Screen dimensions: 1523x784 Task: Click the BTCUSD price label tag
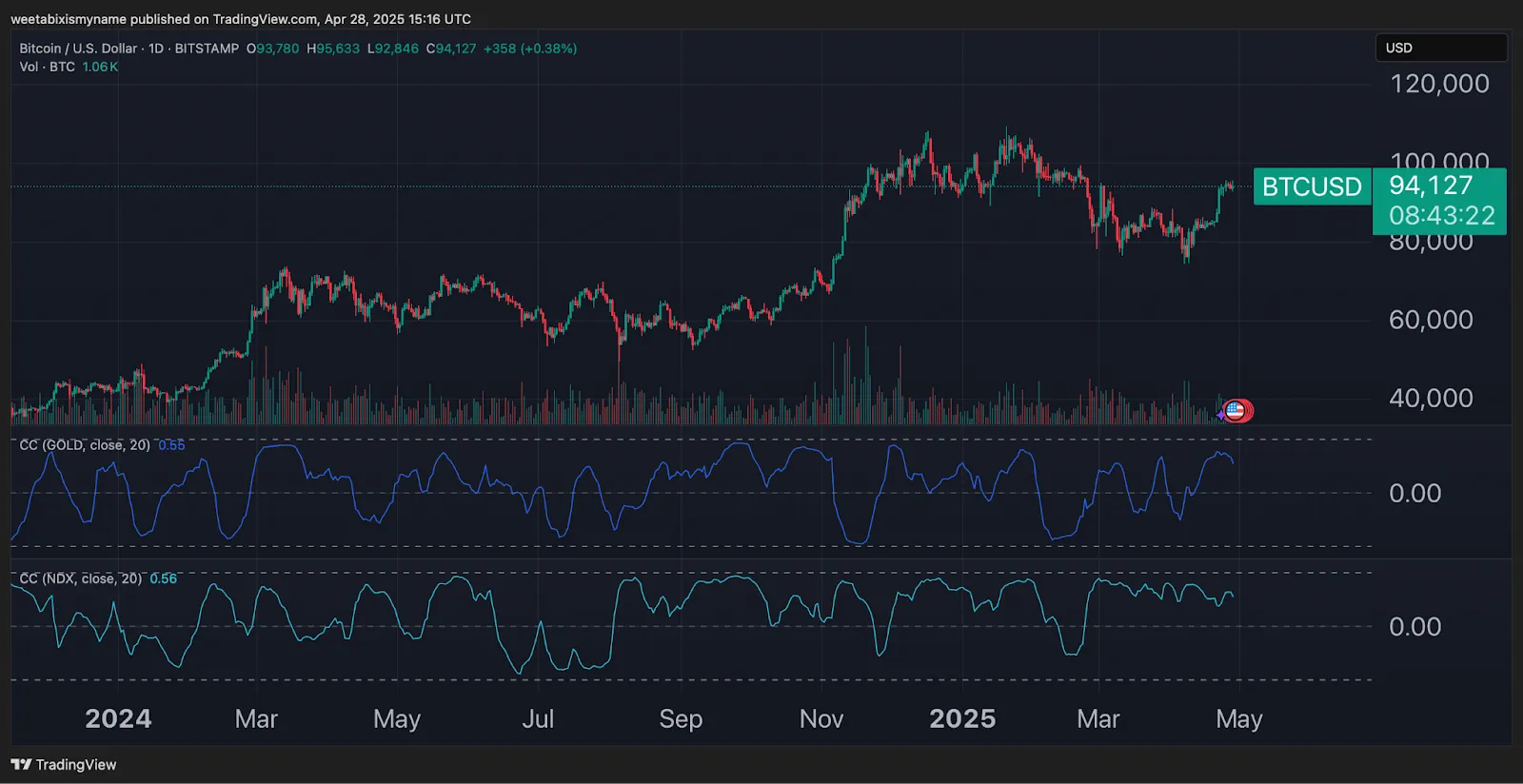pyautogui.click(x=1312, y=186)
